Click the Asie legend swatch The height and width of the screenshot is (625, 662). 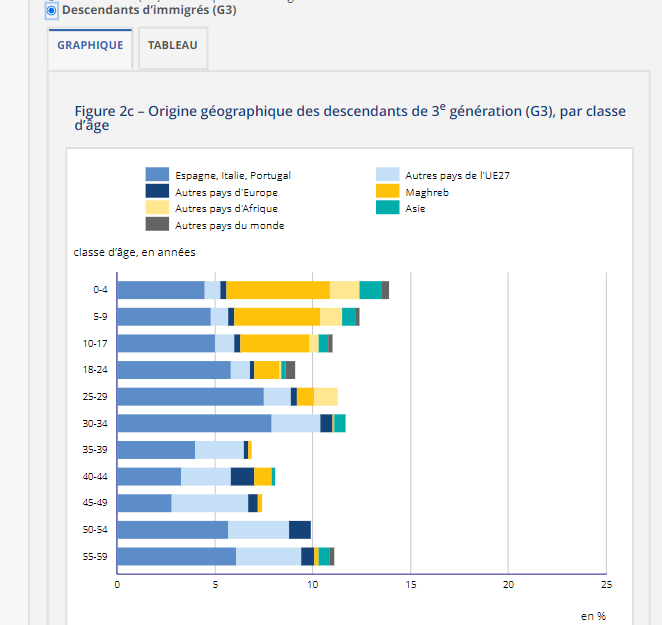[387, 208]
